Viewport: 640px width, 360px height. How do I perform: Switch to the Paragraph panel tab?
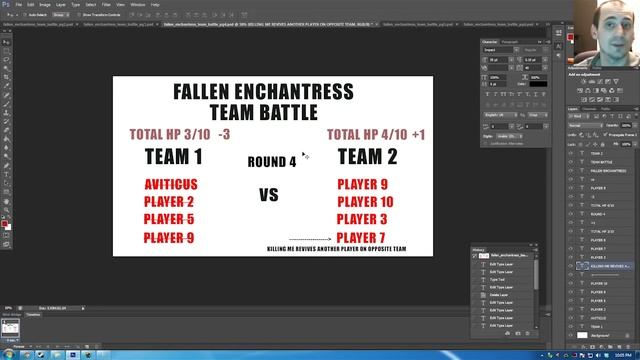[509, 42]
